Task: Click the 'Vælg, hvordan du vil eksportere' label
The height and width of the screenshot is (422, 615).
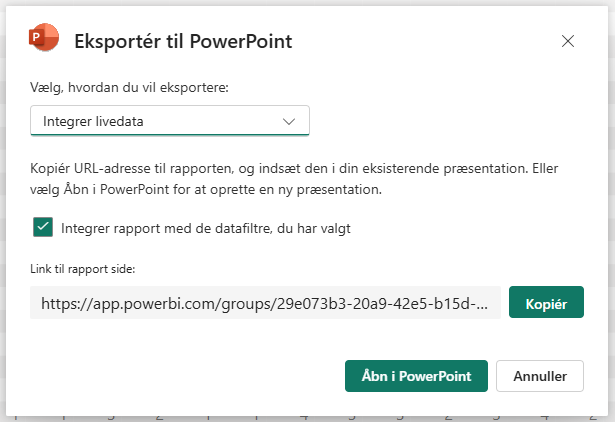Action: pyautogui.click(x=129, y=88)
